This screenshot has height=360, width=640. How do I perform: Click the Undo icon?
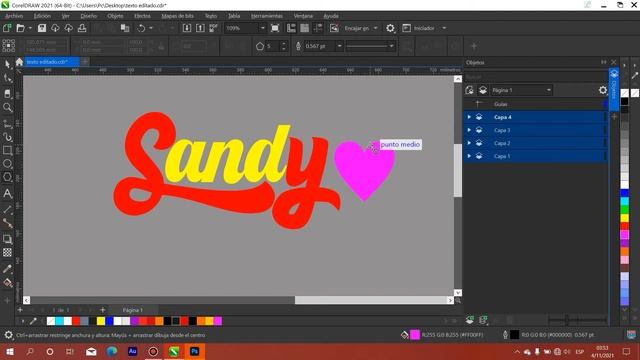click(x=141, y=28)
